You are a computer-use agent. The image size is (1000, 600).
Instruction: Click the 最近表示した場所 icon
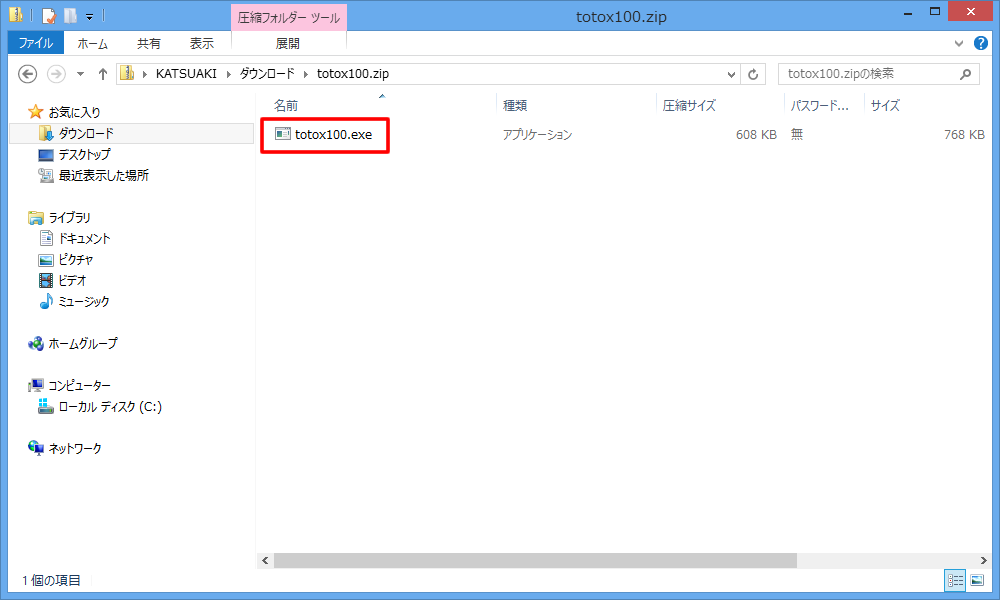[x=46, y=175]
